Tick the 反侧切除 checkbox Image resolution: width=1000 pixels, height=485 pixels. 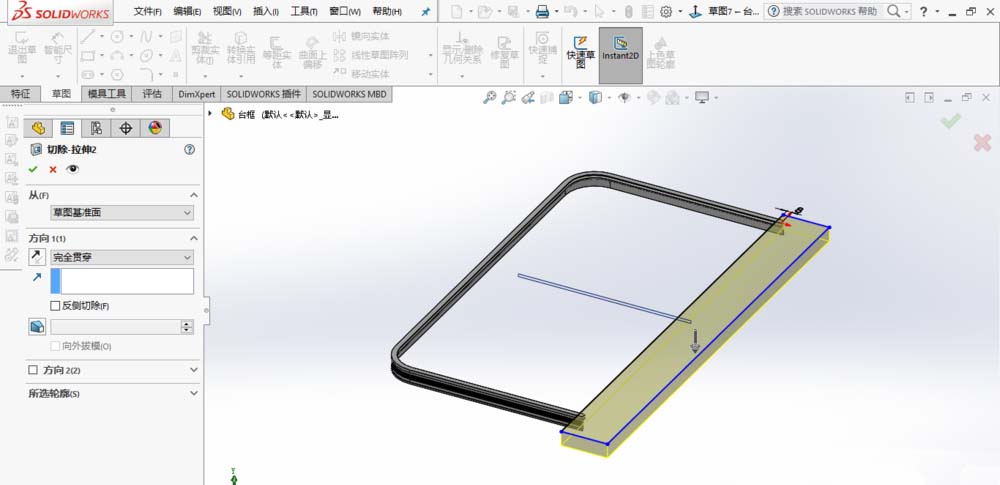[55, 306]
